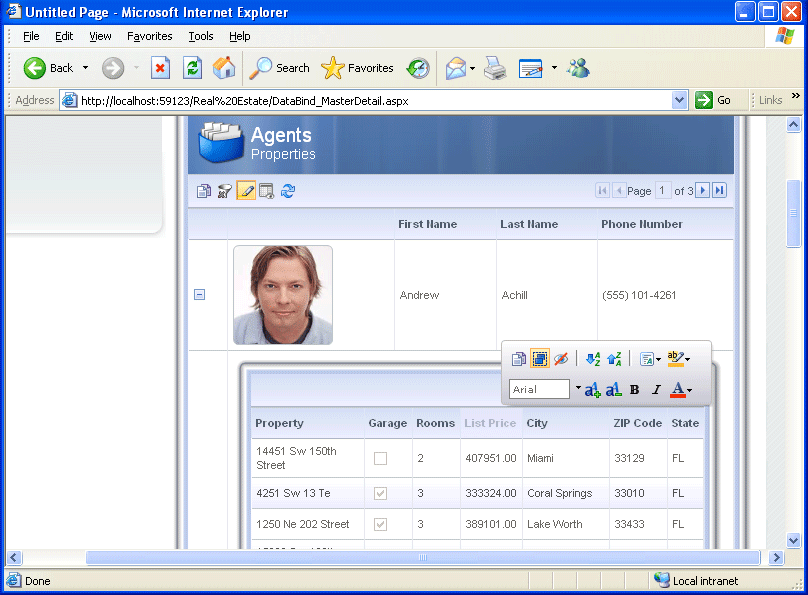The height and width of the screenshot is (595, 808).
Task: Open the Help menu
Action: (240, 36)
